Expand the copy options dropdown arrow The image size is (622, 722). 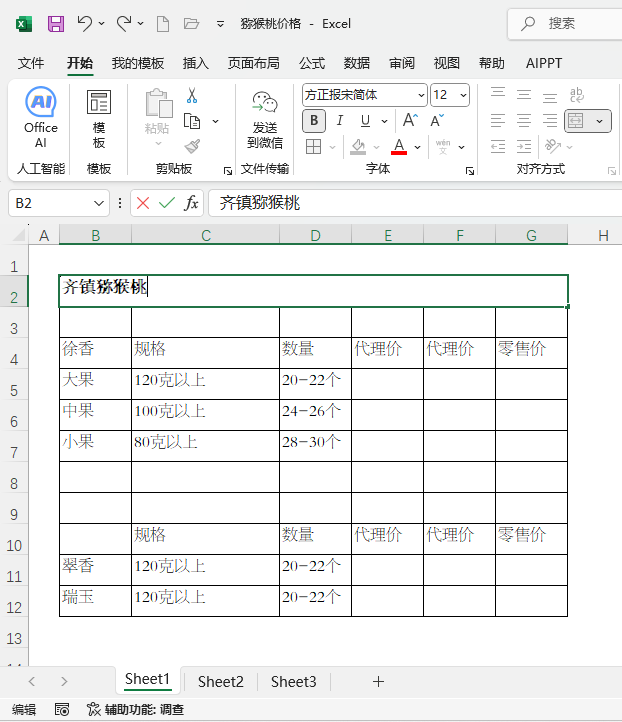coord(215,122)
